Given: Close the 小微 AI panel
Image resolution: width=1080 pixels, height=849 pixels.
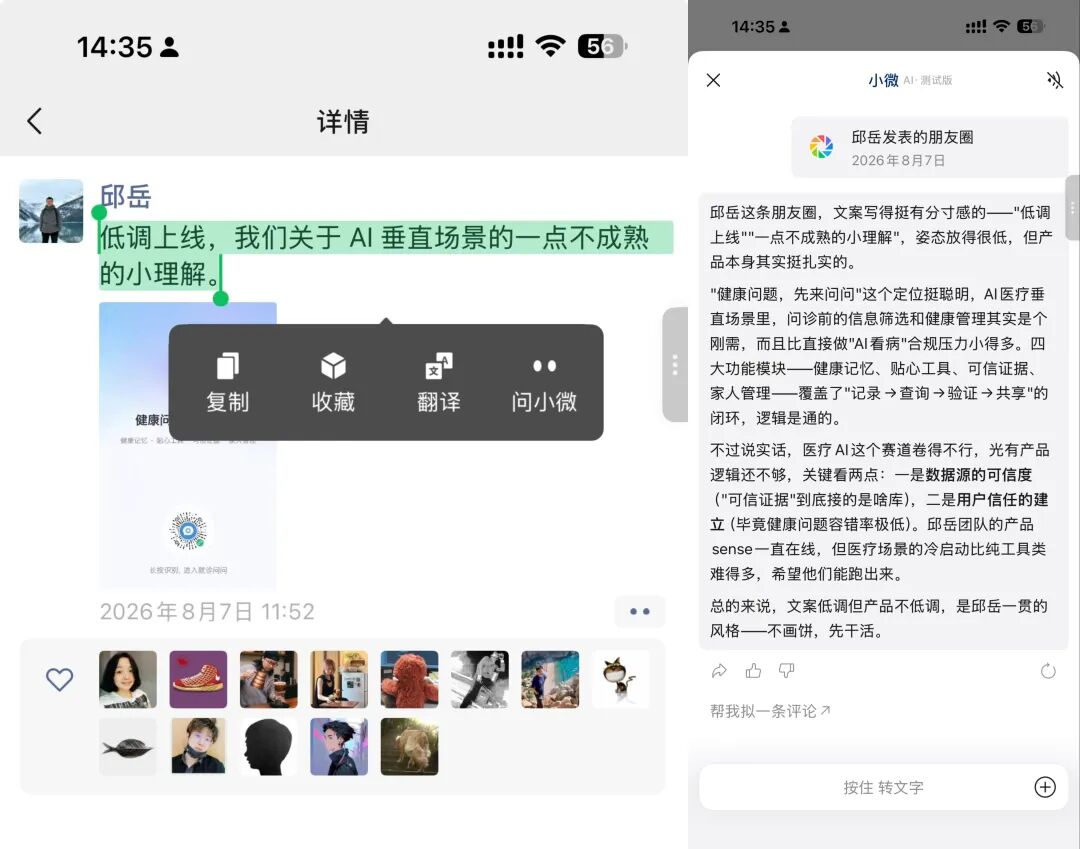Looking at the screenshot, I should point(714,81).
